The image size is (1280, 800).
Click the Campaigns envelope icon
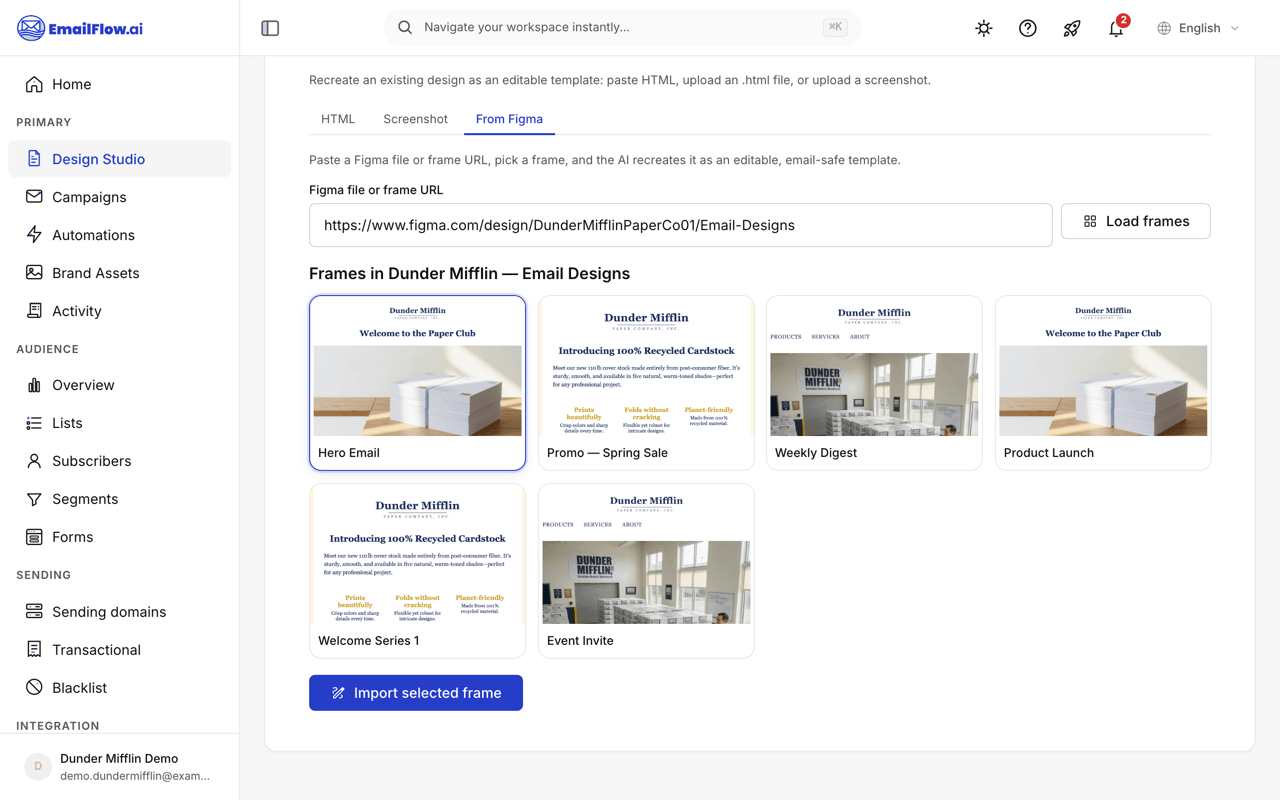pos(34,197)
